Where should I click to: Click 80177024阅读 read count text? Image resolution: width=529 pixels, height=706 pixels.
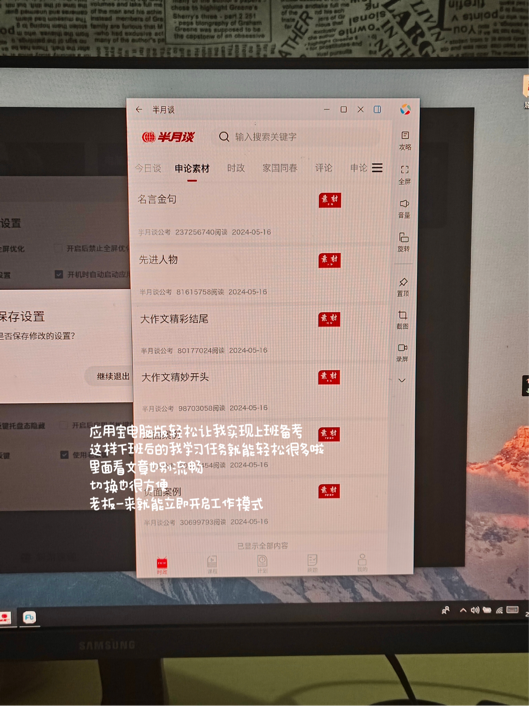coord(201,350)
